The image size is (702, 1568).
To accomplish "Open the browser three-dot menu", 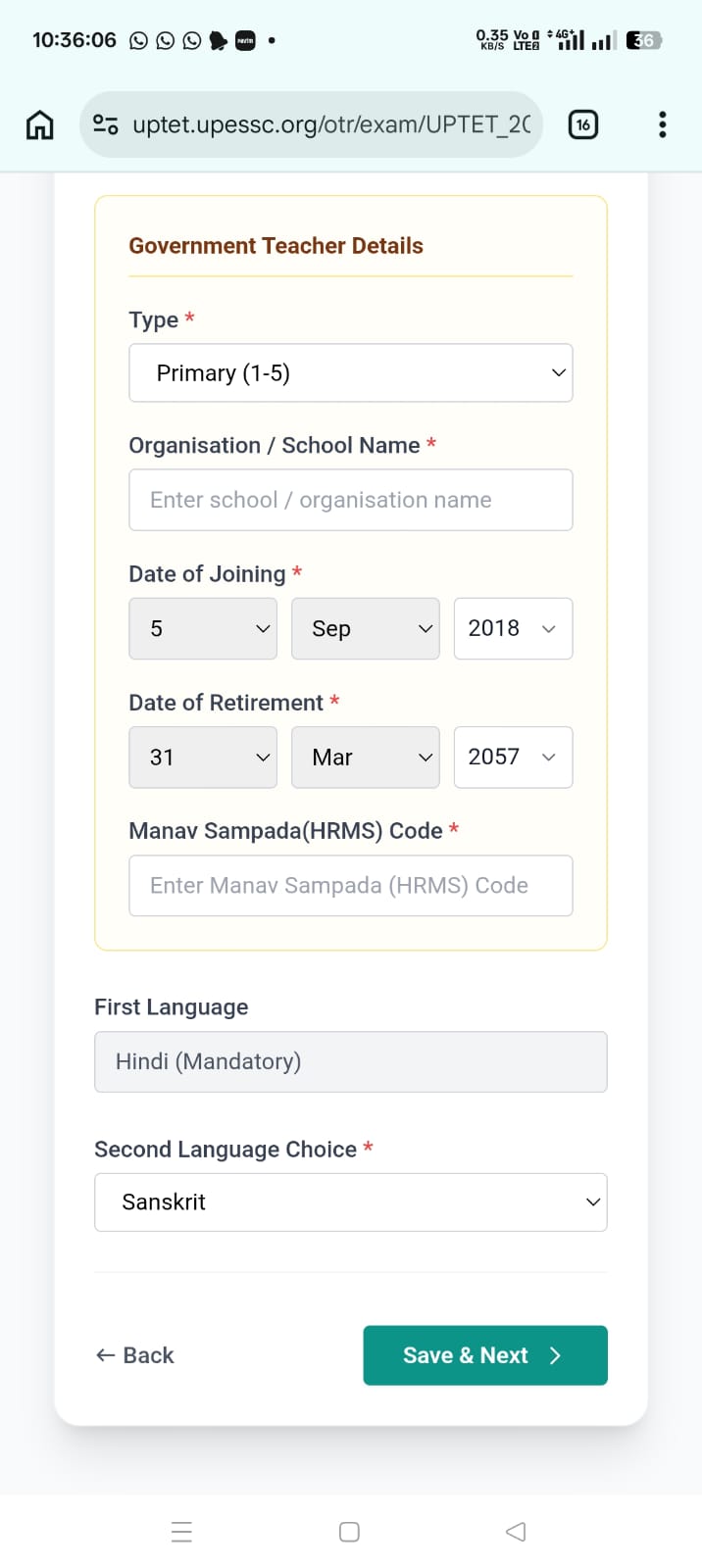I will click(x=663, y=124).
